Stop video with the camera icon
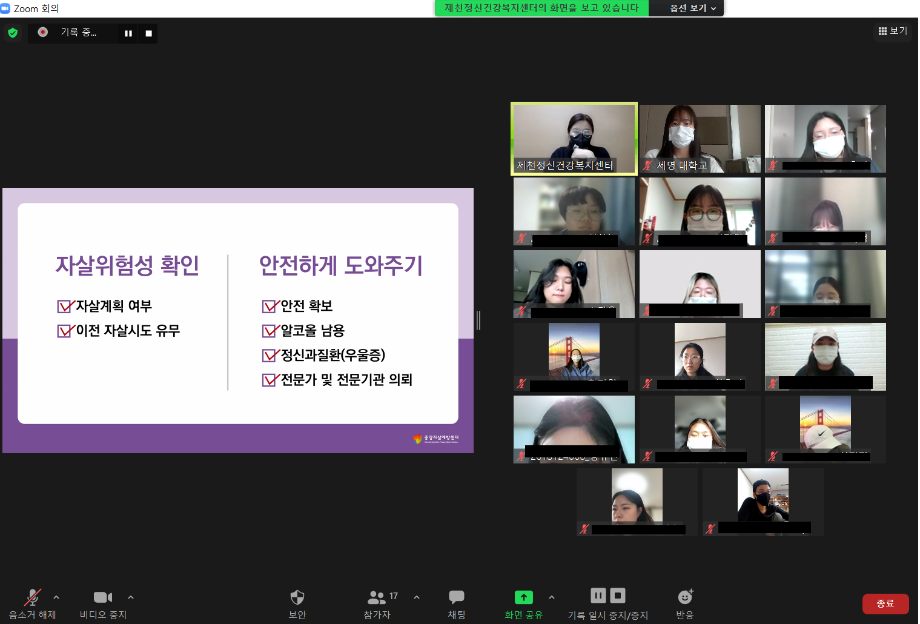Screen dimensions: 920x624 tap(103, 597)
